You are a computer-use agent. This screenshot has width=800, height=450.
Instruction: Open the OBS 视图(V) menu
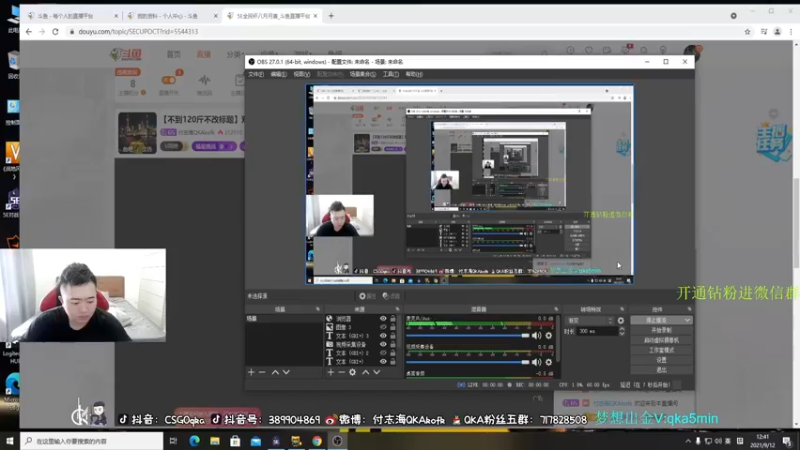point(302,74)
